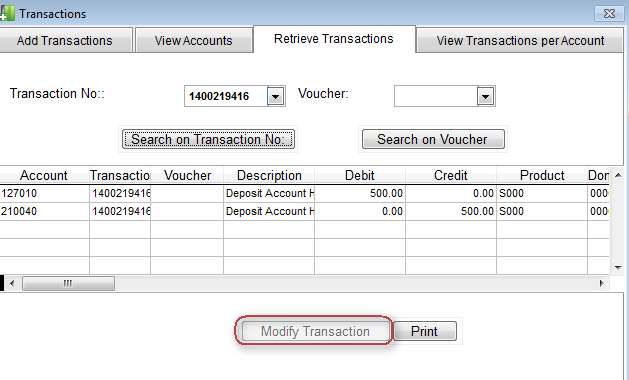Click the Voucher column header
This screenshot has height=380, width=629.
point(187,175)
